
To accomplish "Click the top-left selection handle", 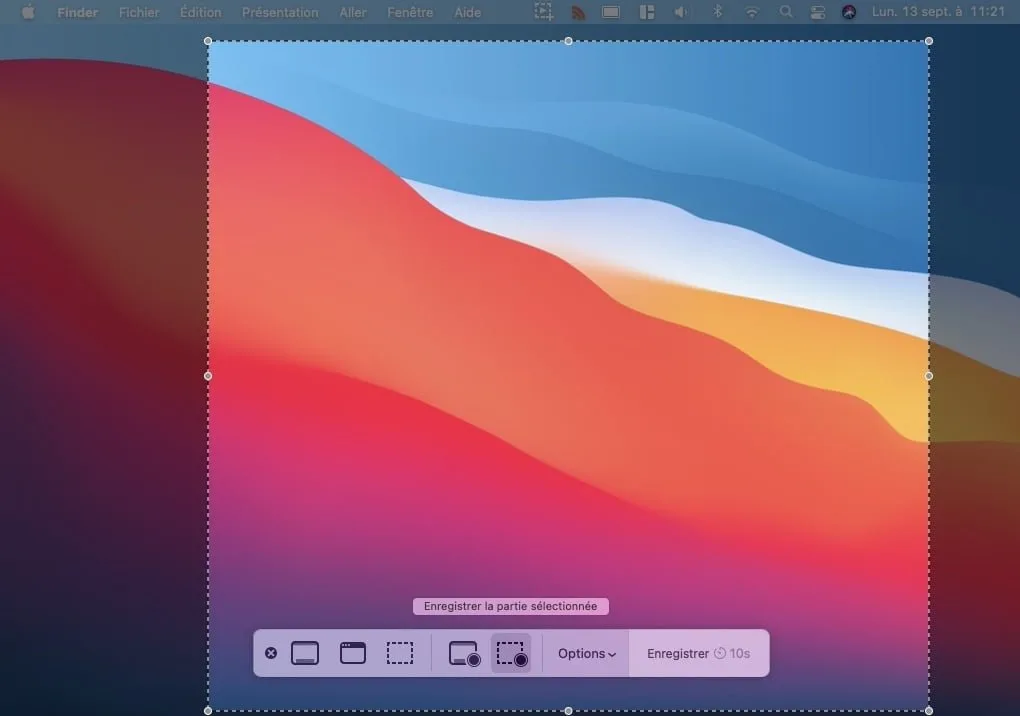I will pos(208,41).
